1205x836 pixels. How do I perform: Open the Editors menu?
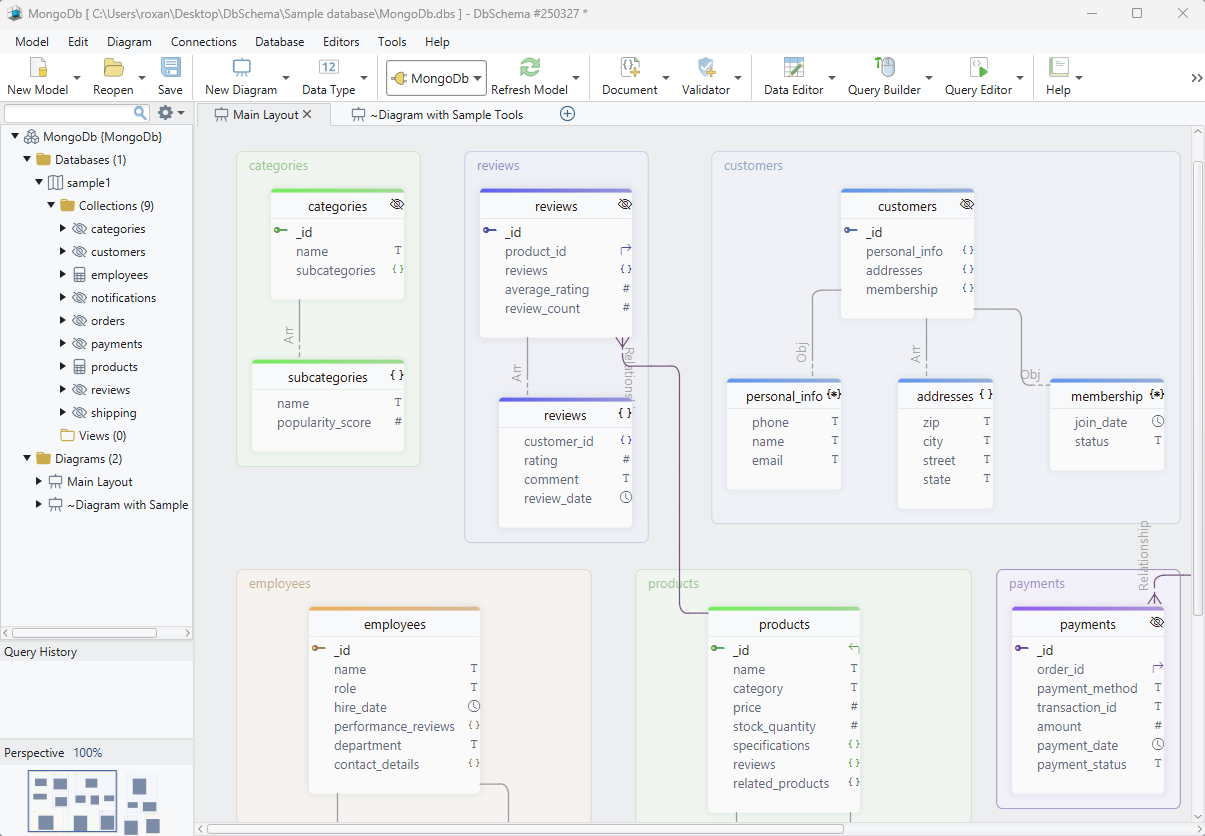pos(341,42)
